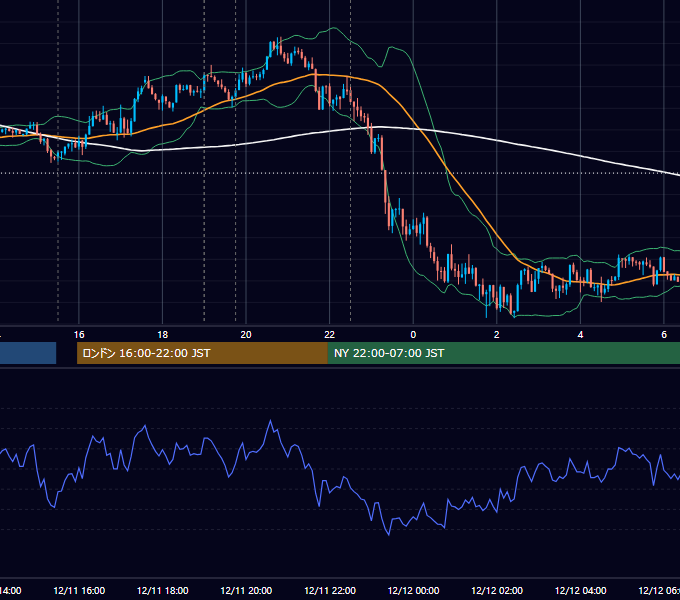The height and width of the screenshot is (600, 680).
Task: Click the '20' hour label on chart axis
Action: pos(246,335)
